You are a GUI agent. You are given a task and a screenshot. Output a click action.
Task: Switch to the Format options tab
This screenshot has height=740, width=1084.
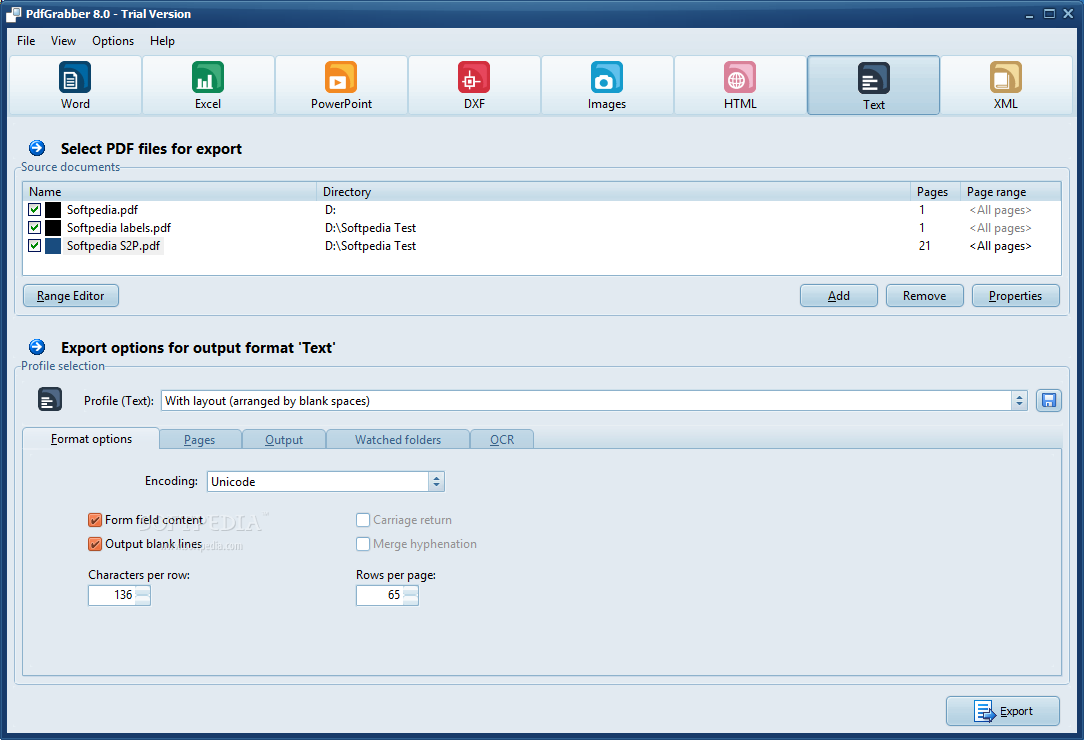tap(91, 438)
